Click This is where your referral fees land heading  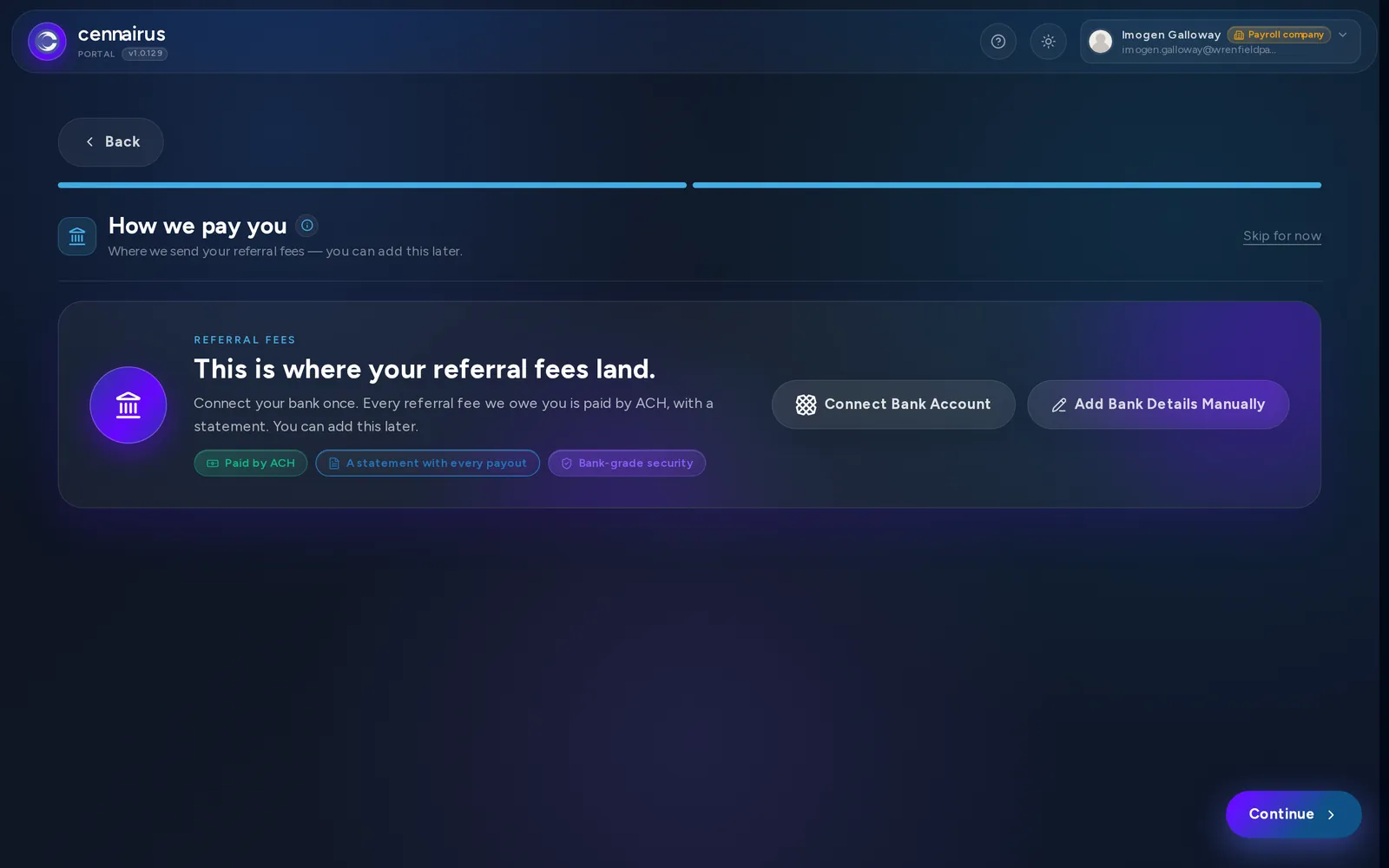pos(425,370)
